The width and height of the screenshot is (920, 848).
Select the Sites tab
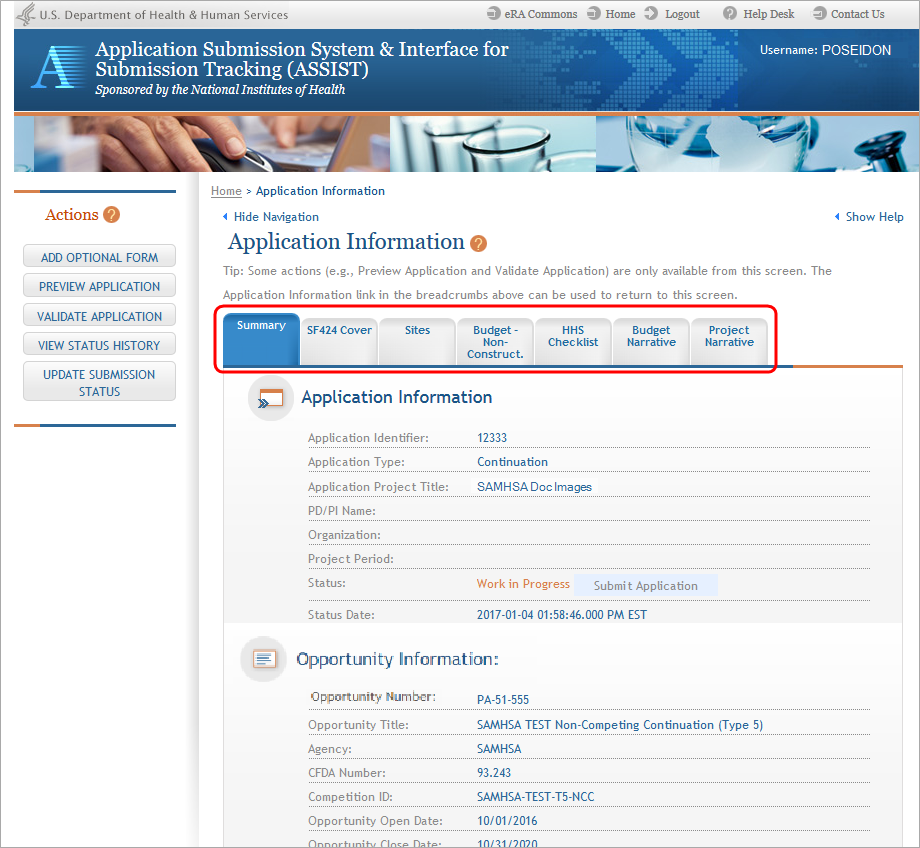click(x=417, y=342)
